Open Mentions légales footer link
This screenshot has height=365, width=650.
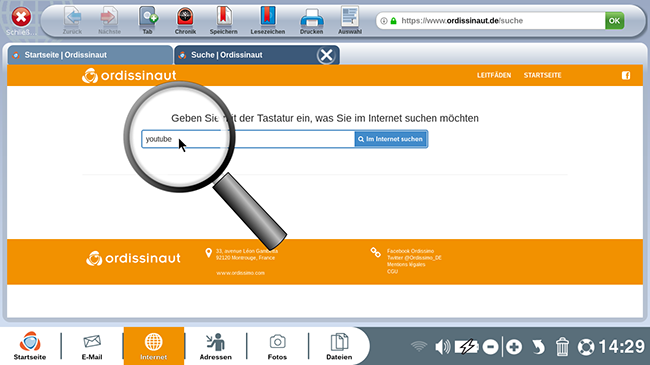406,264
